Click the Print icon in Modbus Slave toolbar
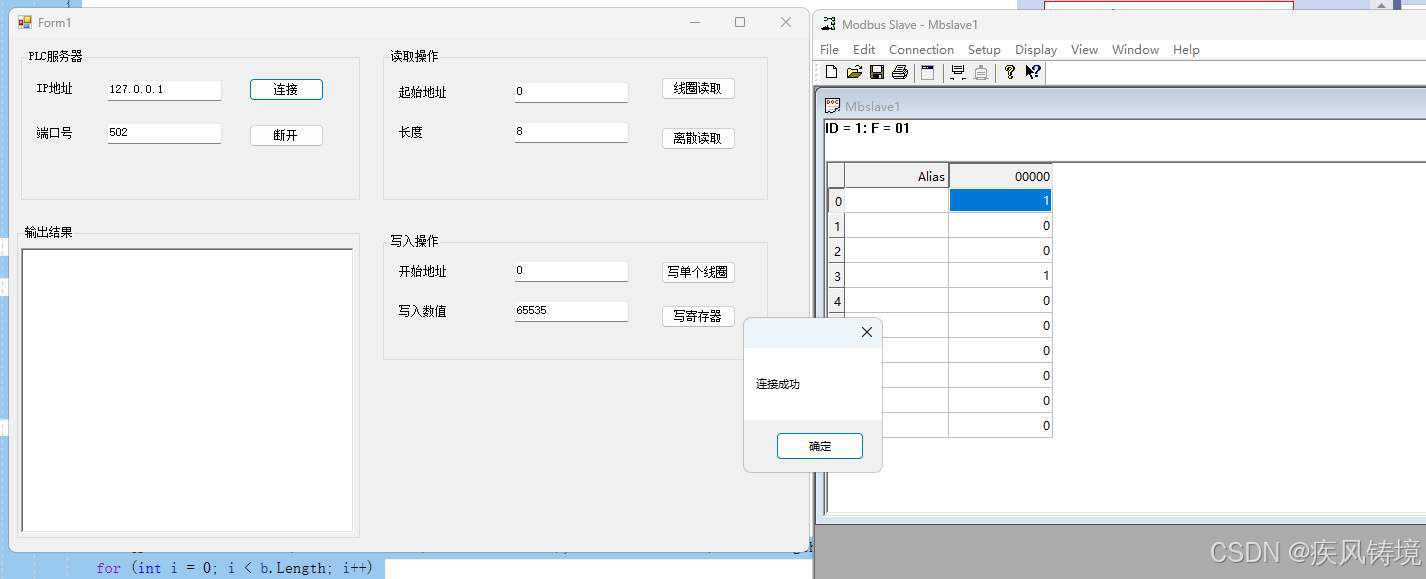The width and height of the screenshot is (1426, 579). tap(900, 72)
